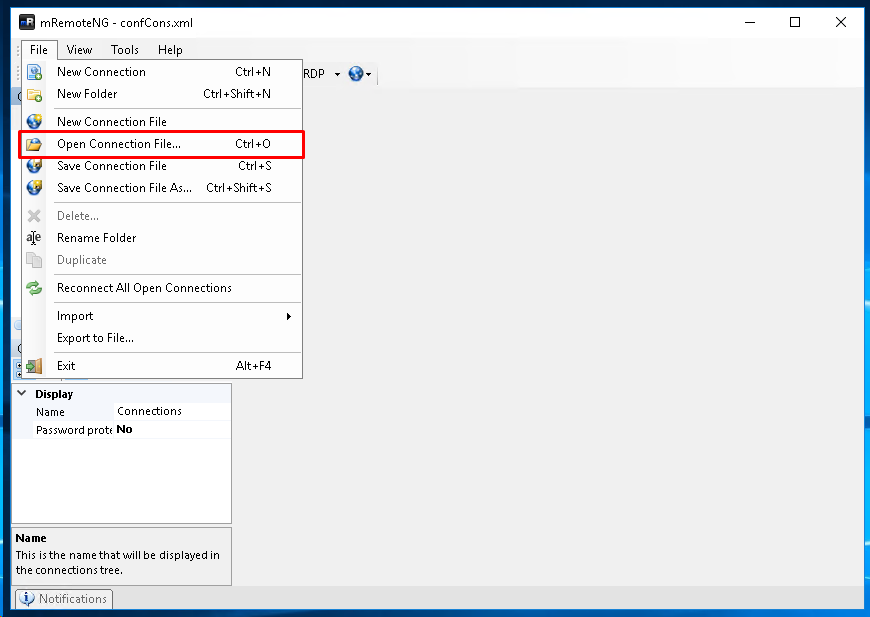Maximize the mRemoteNG window

coord(795,22)
